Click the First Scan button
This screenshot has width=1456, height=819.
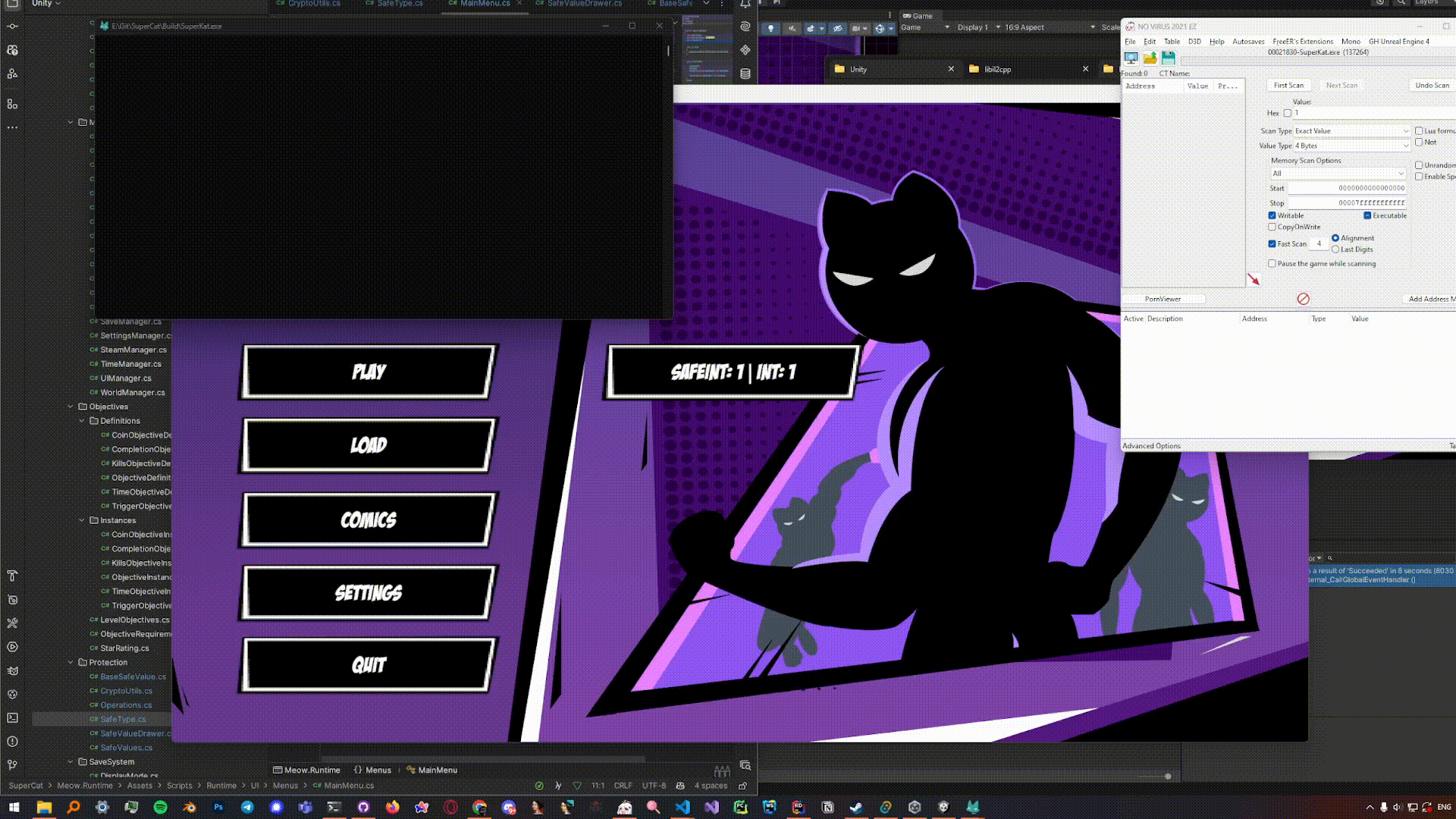pos(1288,85)
